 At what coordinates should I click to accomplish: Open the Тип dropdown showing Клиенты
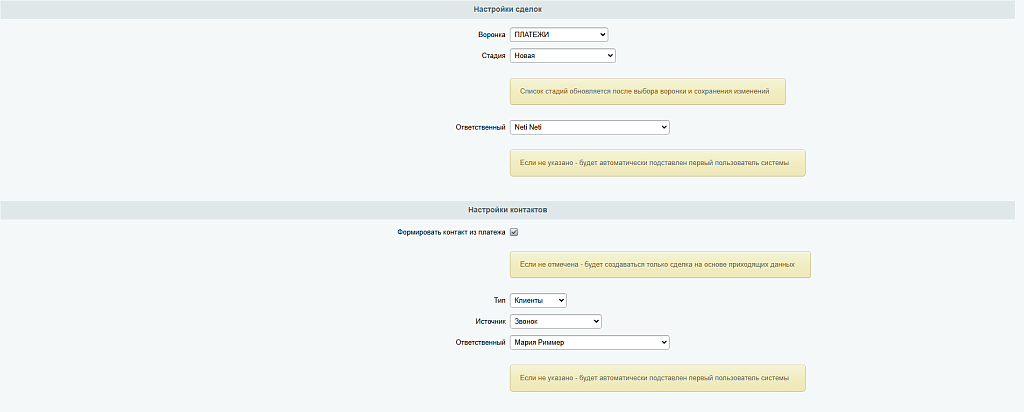538,300
